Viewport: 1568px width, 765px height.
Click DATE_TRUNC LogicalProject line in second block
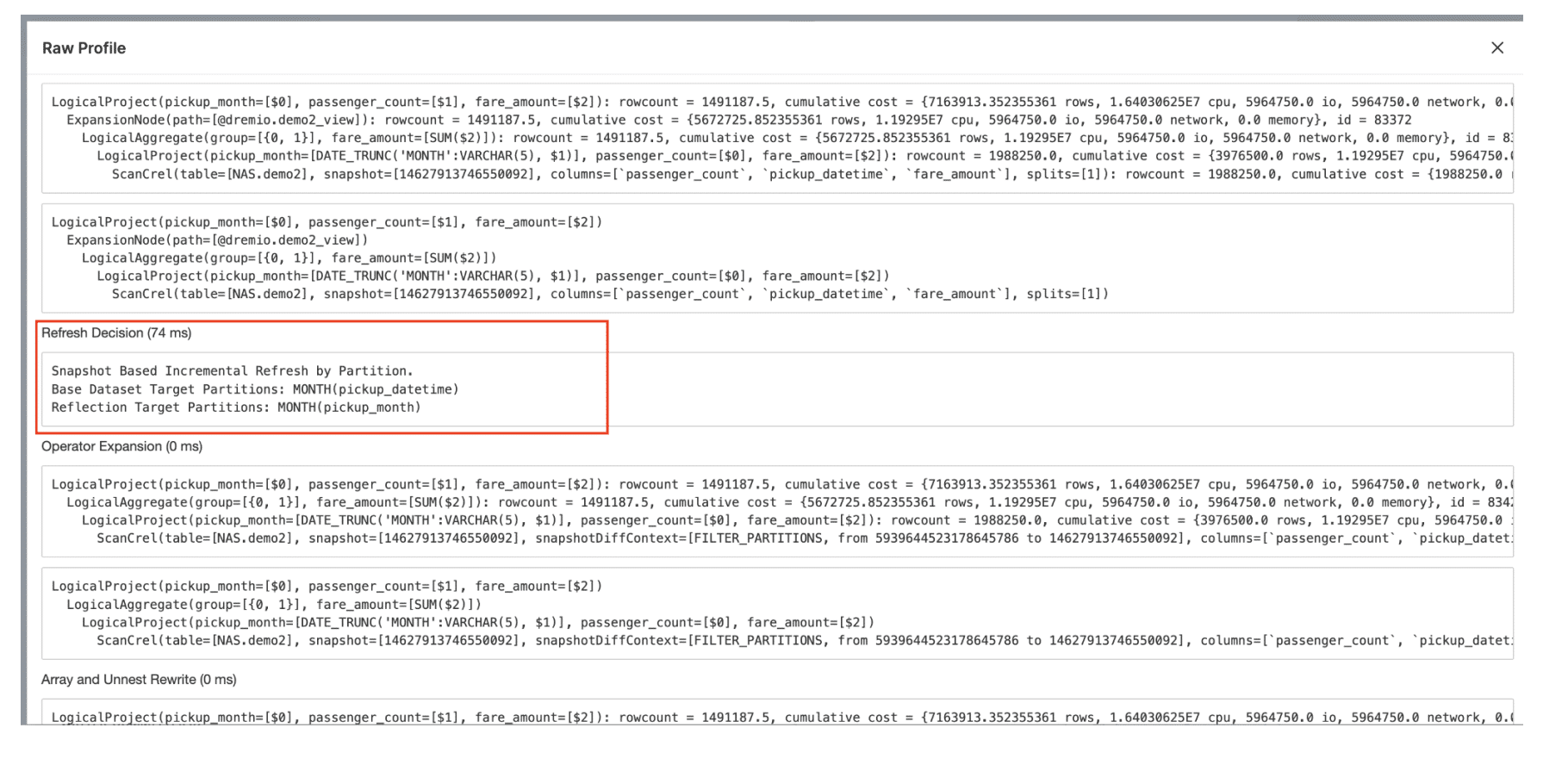tap(492, 276)
